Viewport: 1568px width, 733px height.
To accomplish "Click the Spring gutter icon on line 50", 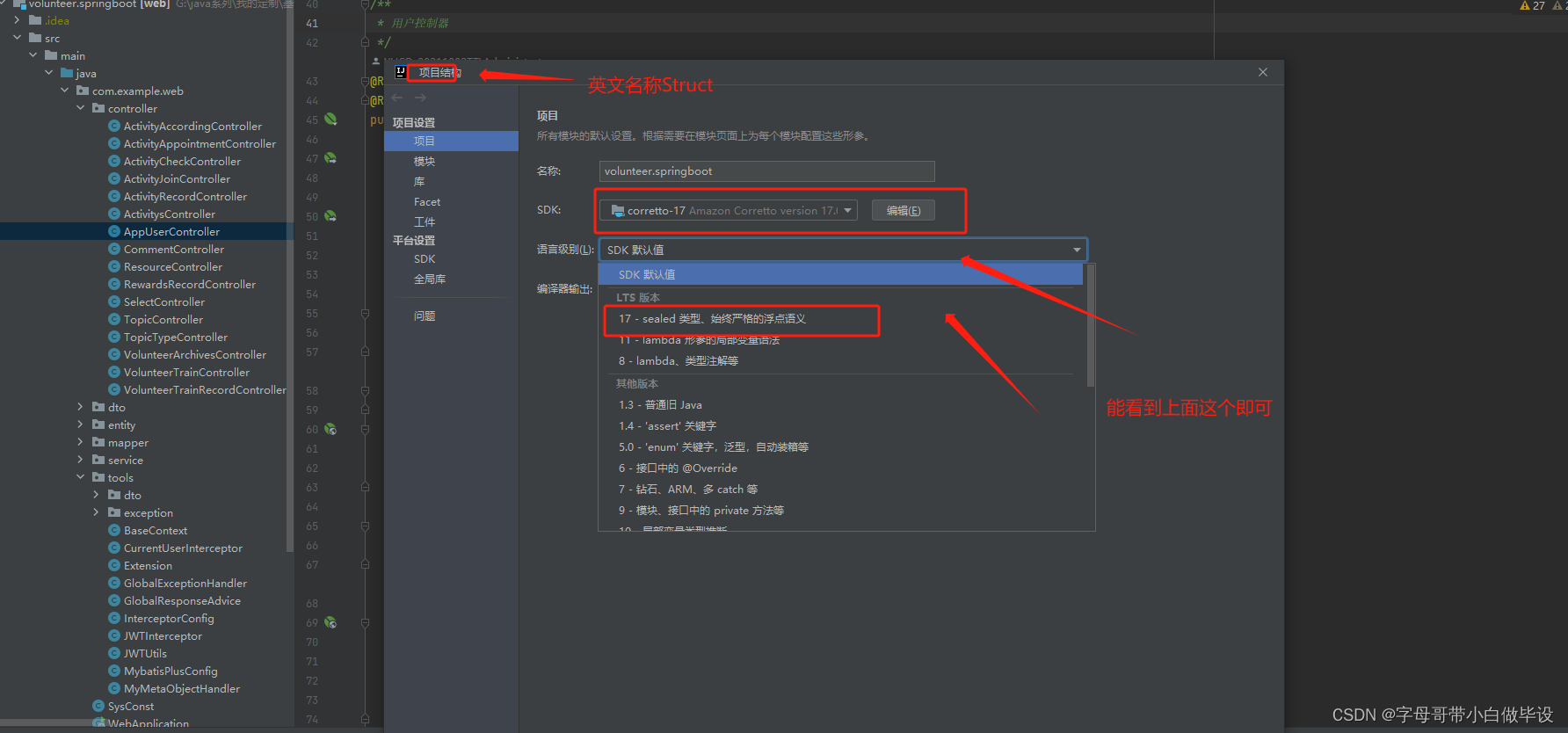I will point(330,215).
